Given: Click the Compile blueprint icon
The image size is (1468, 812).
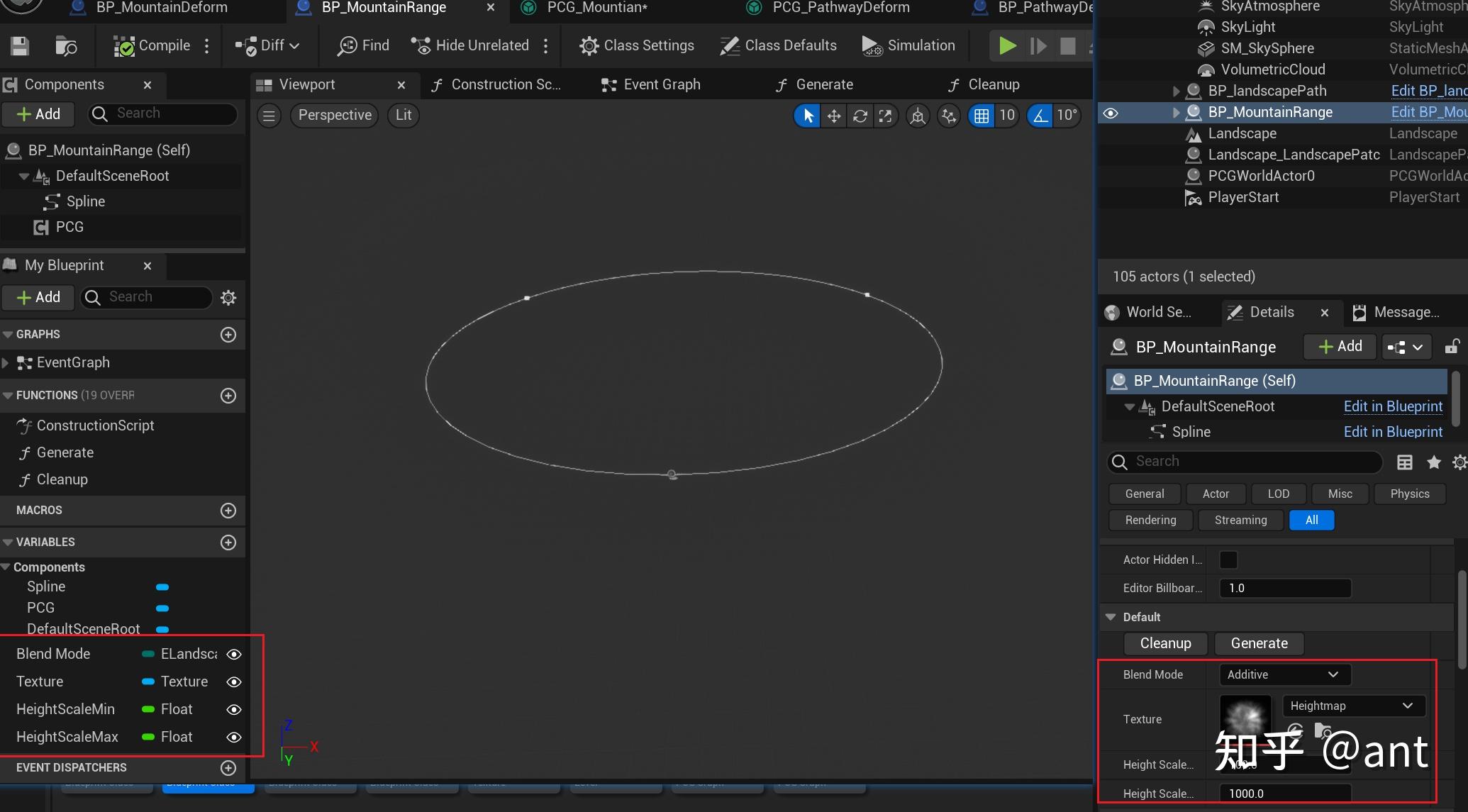Looking at the screenshot, I should tap(124, 46).
